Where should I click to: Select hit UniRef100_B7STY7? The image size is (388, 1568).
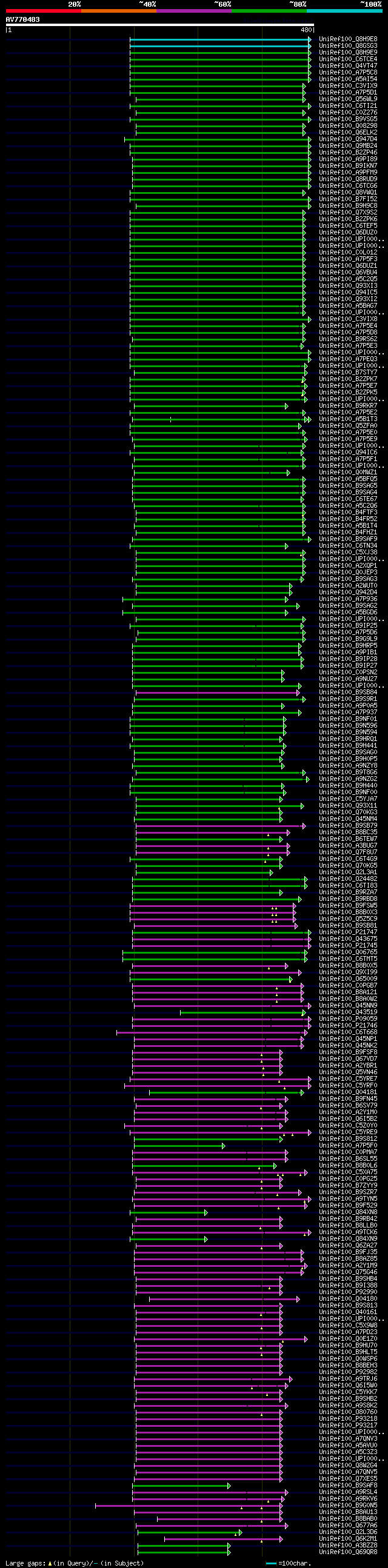coord(348,373)
